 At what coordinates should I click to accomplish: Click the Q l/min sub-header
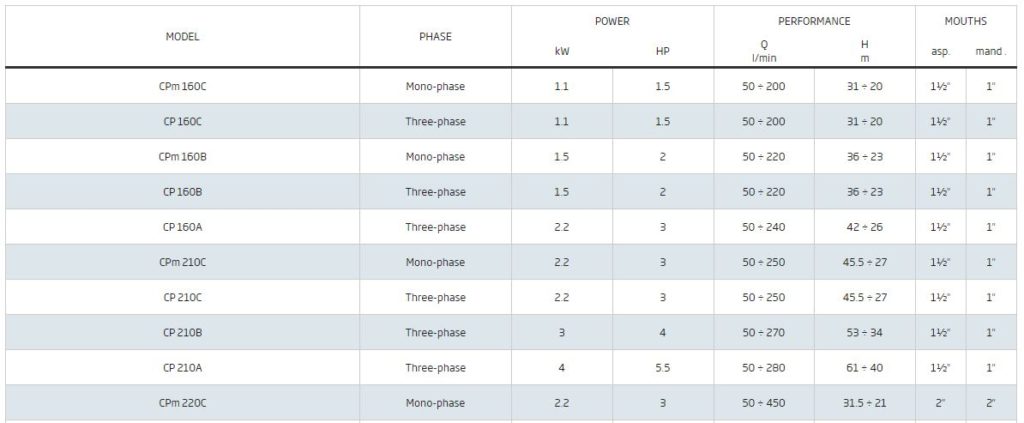[x=763, y=52]
